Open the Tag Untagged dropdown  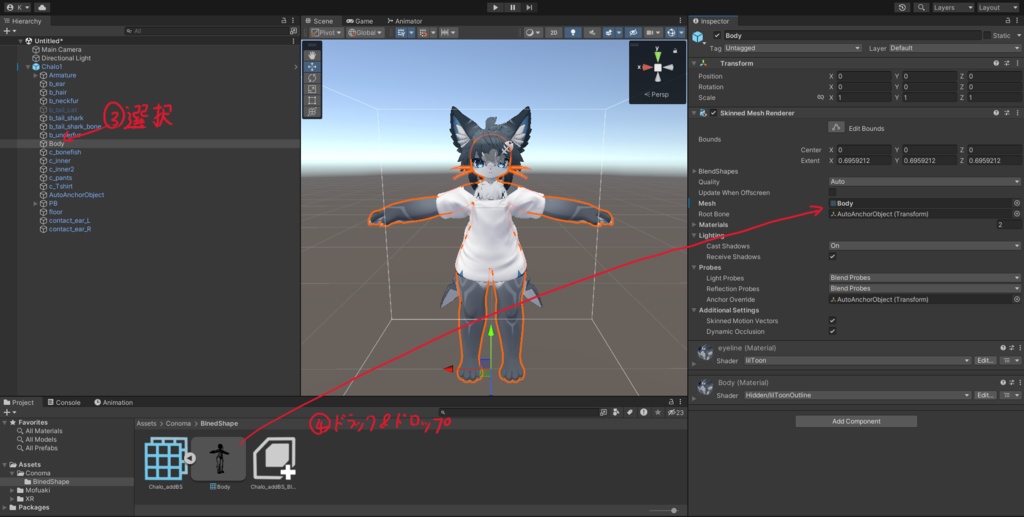[x=792, y=48]
